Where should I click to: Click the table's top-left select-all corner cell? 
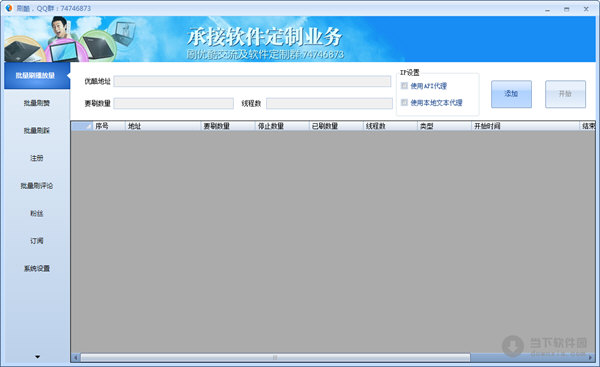[x=82, y=126]
